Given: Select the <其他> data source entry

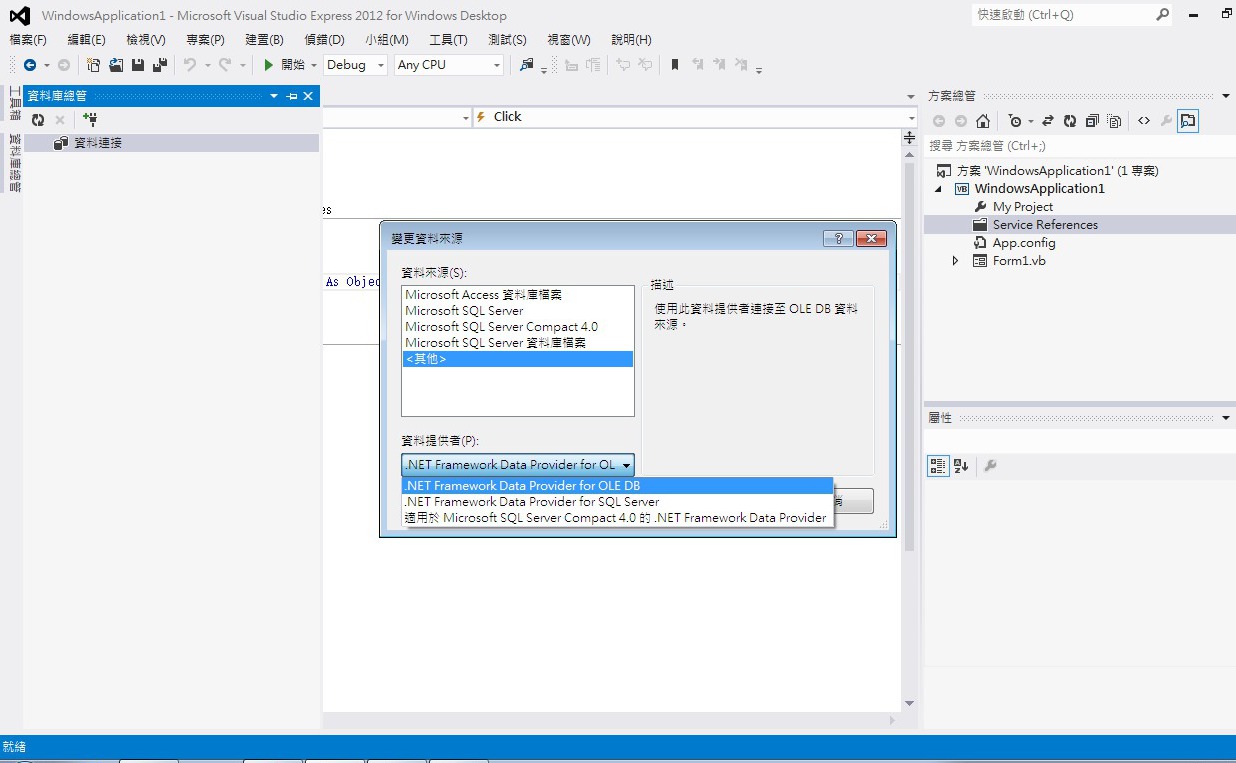Looking at the screenshot, I should [x=518, y=359].
